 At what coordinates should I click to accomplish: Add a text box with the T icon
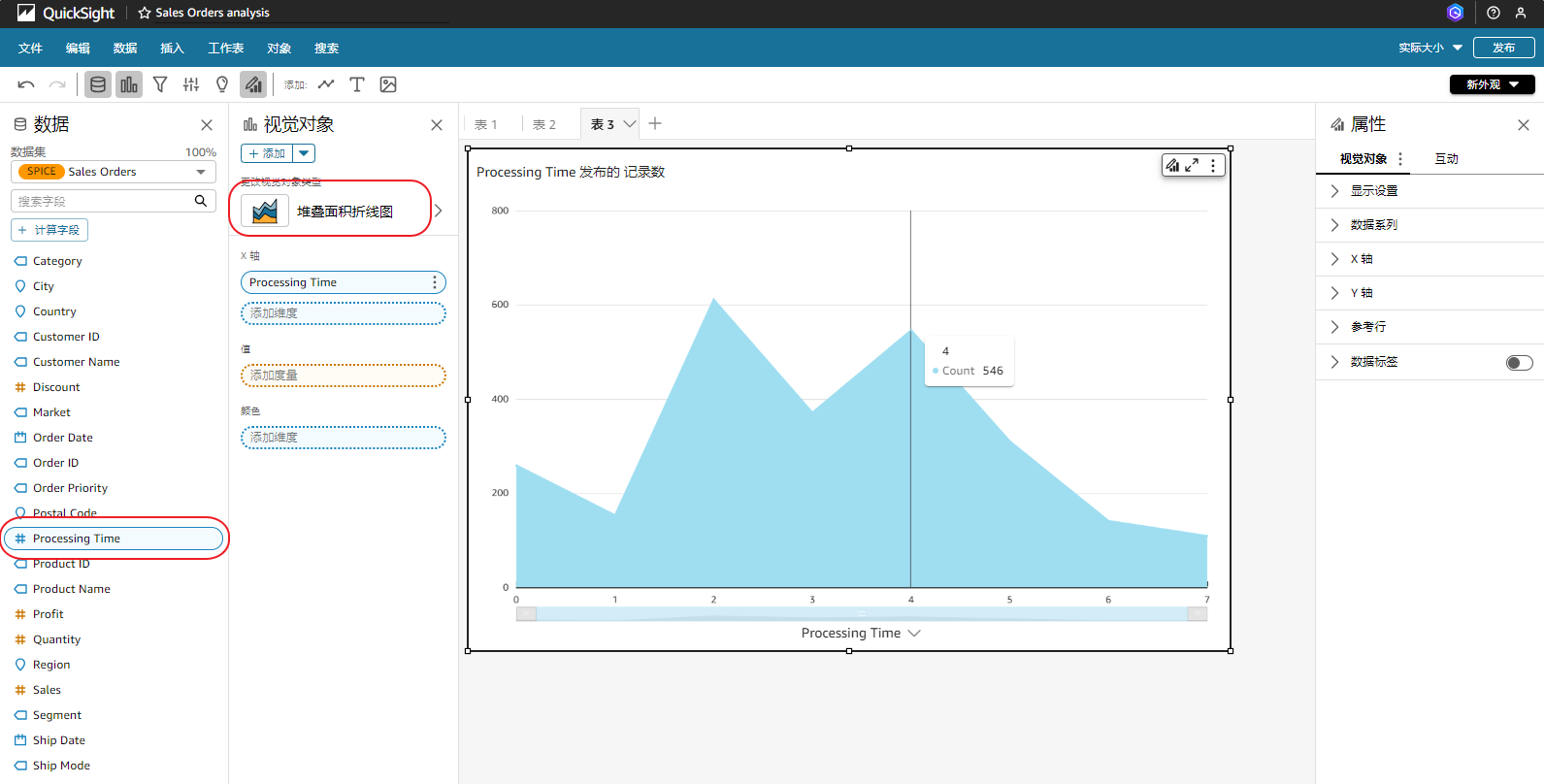coord(357,85)
